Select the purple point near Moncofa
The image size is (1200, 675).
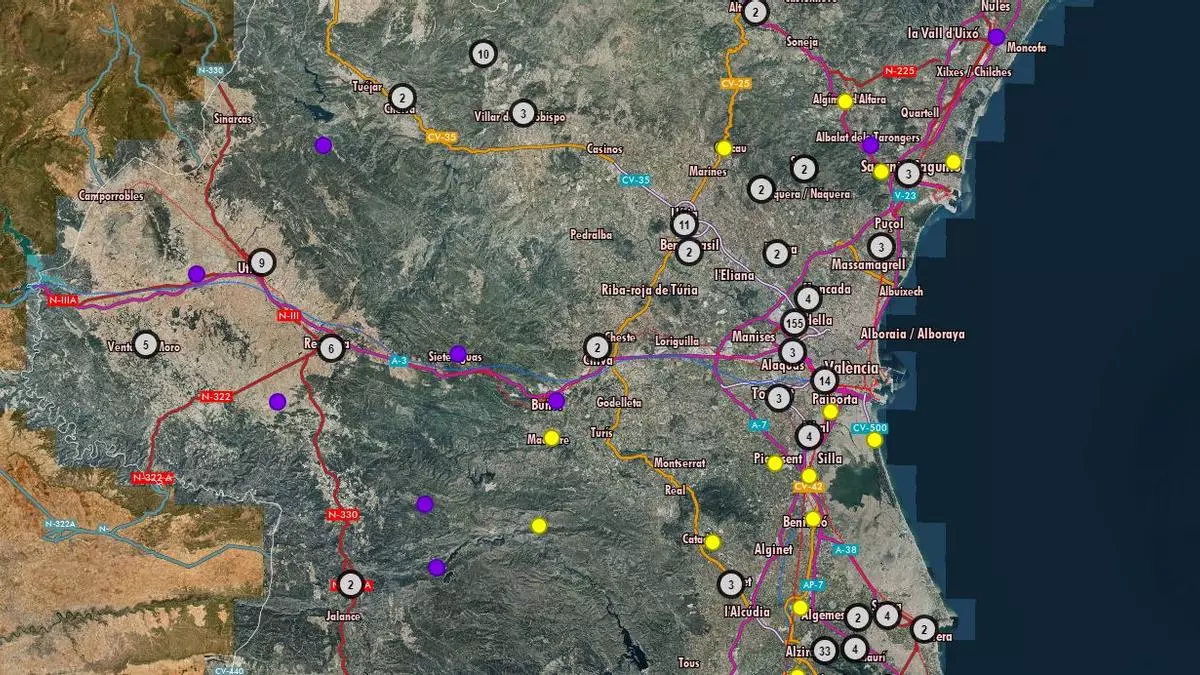[996, 37]
